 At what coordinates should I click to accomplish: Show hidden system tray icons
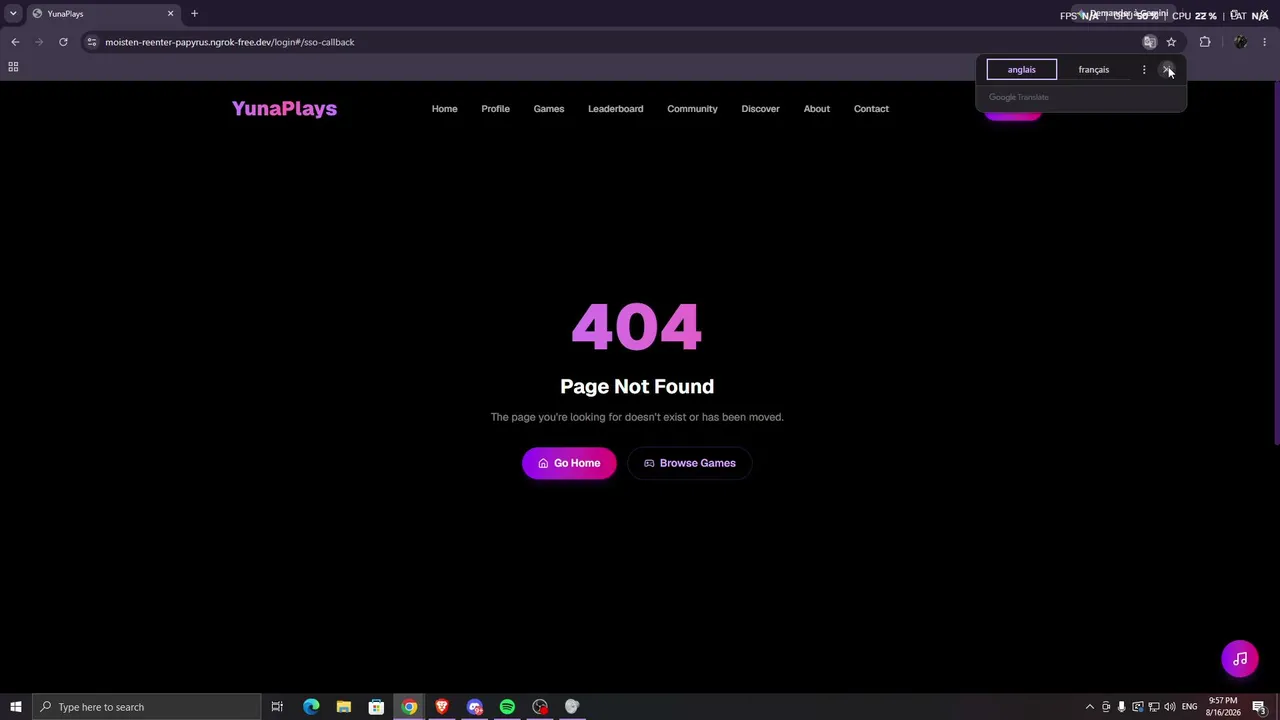pyautogui.click(x=1090, y=707)
